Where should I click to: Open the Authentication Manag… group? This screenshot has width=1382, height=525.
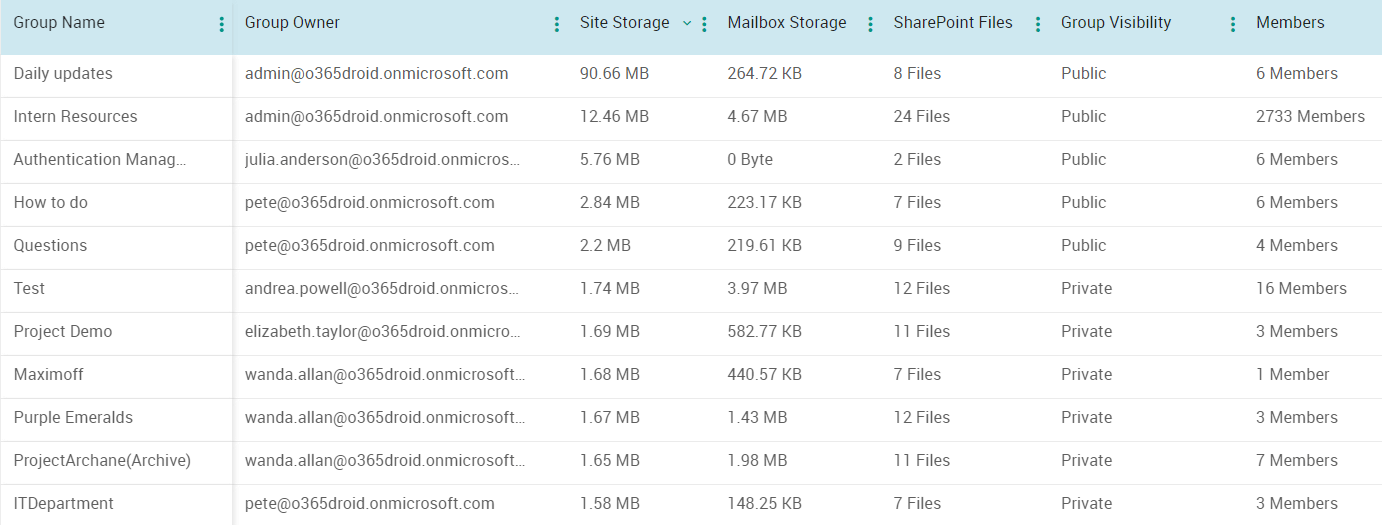(100, 160)
